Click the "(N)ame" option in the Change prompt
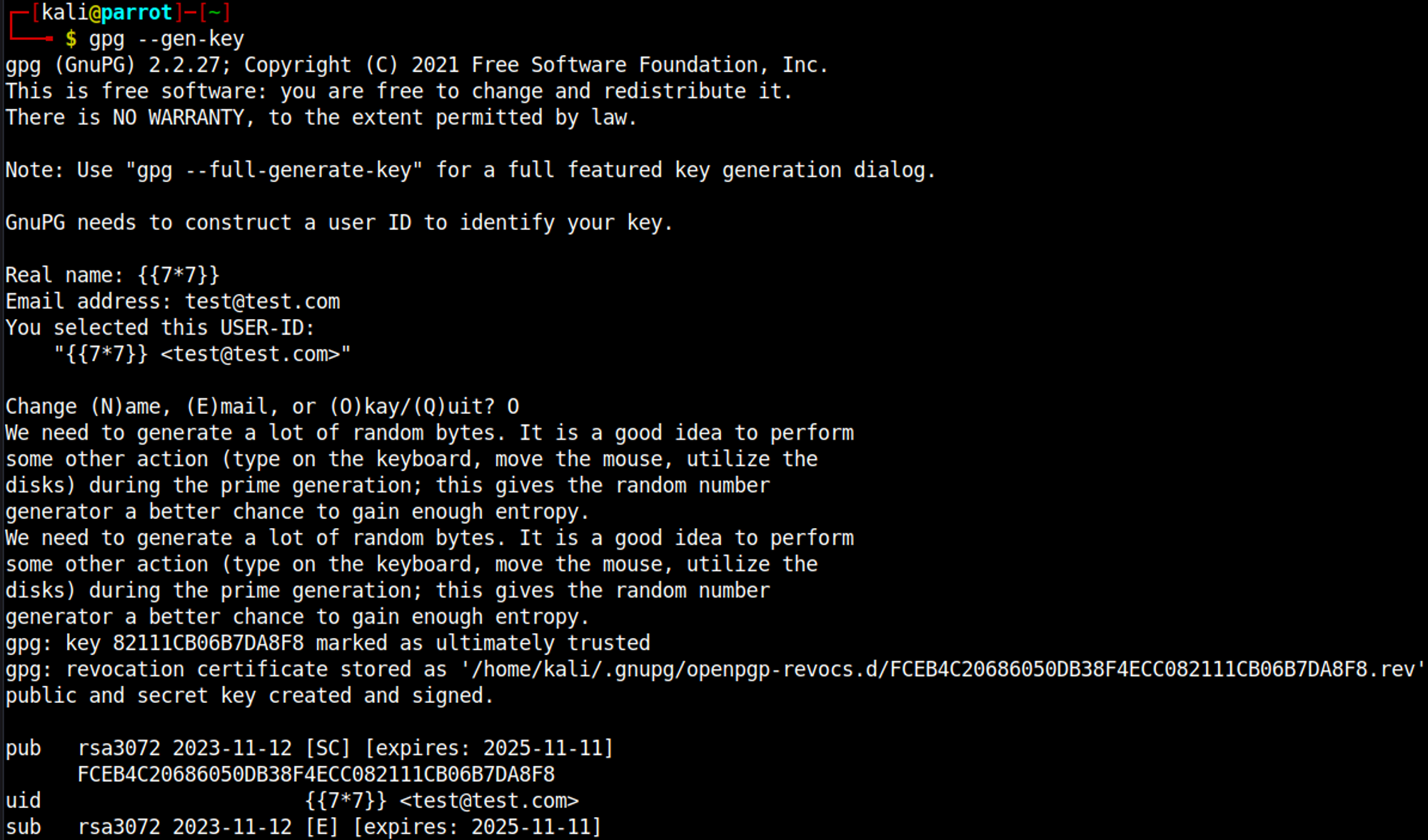Viewport: 1428px width, 840px height. coord(130,406)
